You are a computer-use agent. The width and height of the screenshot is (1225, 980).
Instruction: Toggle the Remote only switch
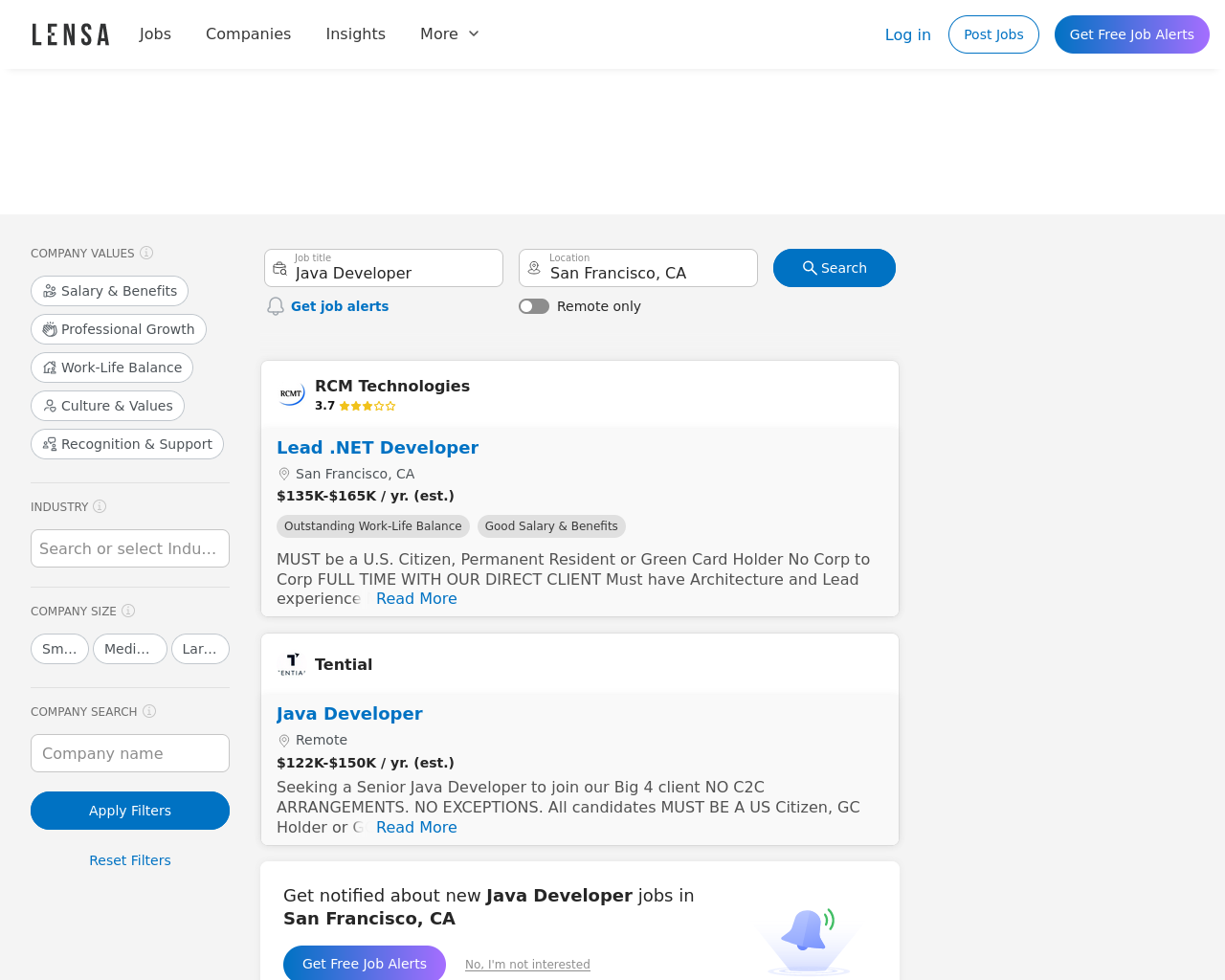coord(534,306)
